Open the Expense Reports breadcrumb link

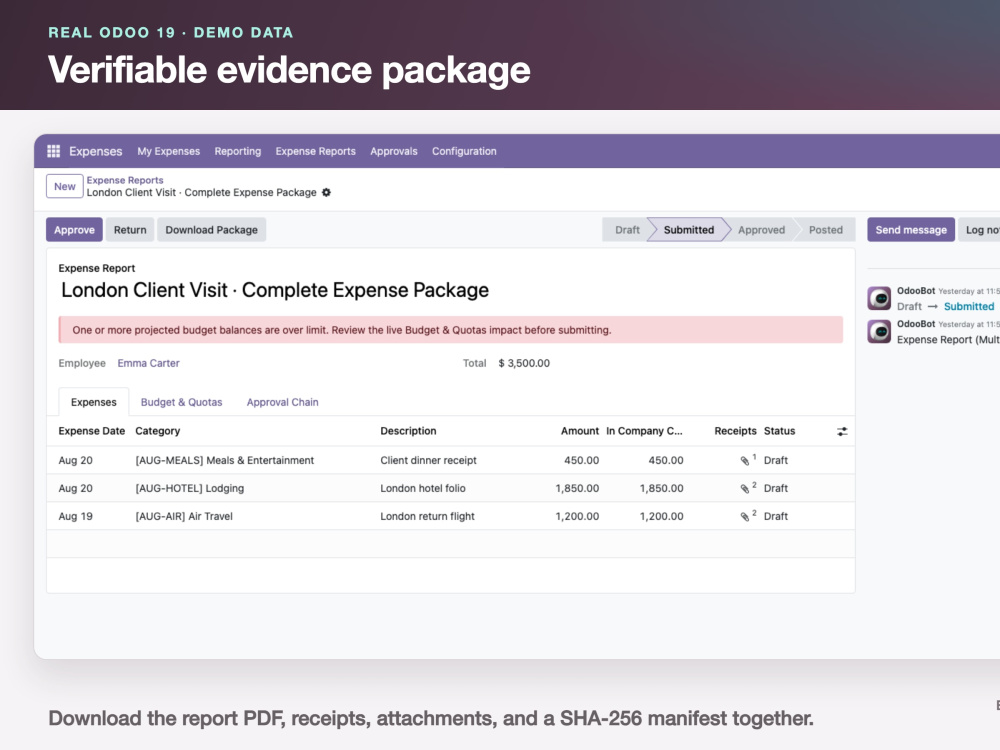[x=125, y=180]
